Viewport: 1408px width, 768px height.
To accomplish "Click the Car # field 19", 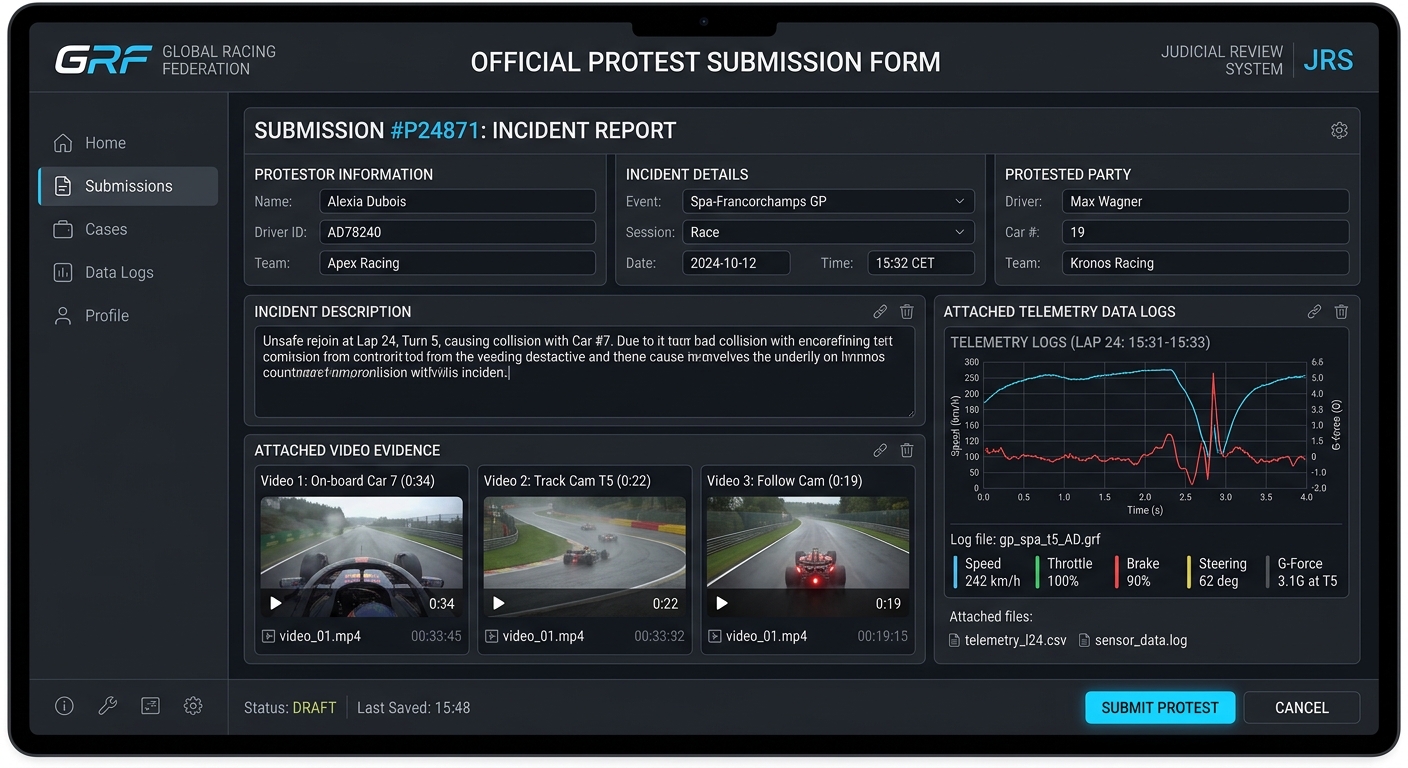I will 1205,232.
